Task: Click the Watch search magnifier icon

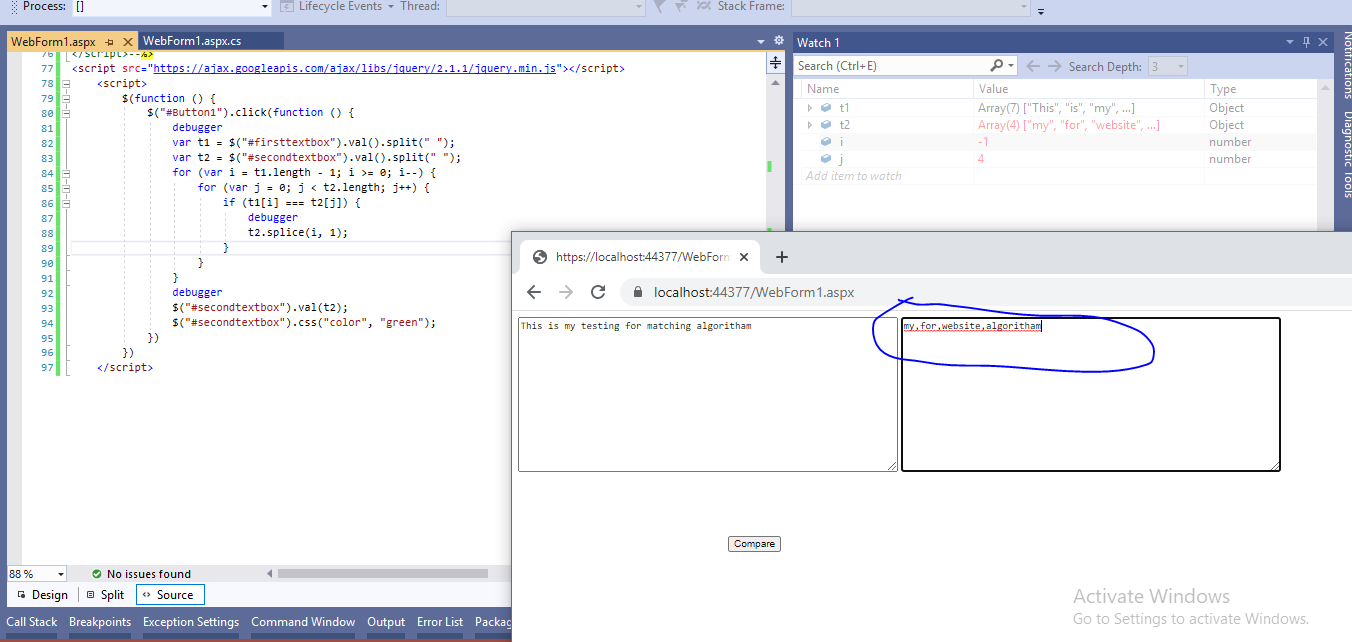Action: [997, 66]
